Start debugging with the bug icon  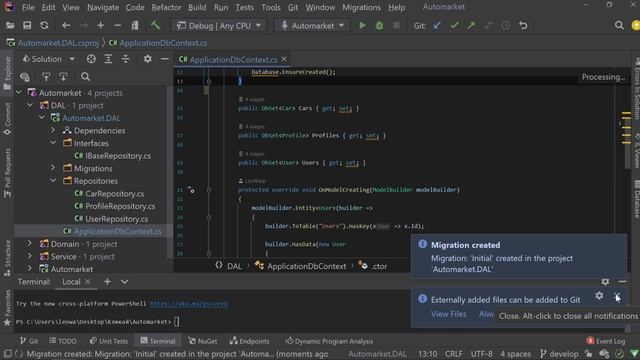[379, 26]
